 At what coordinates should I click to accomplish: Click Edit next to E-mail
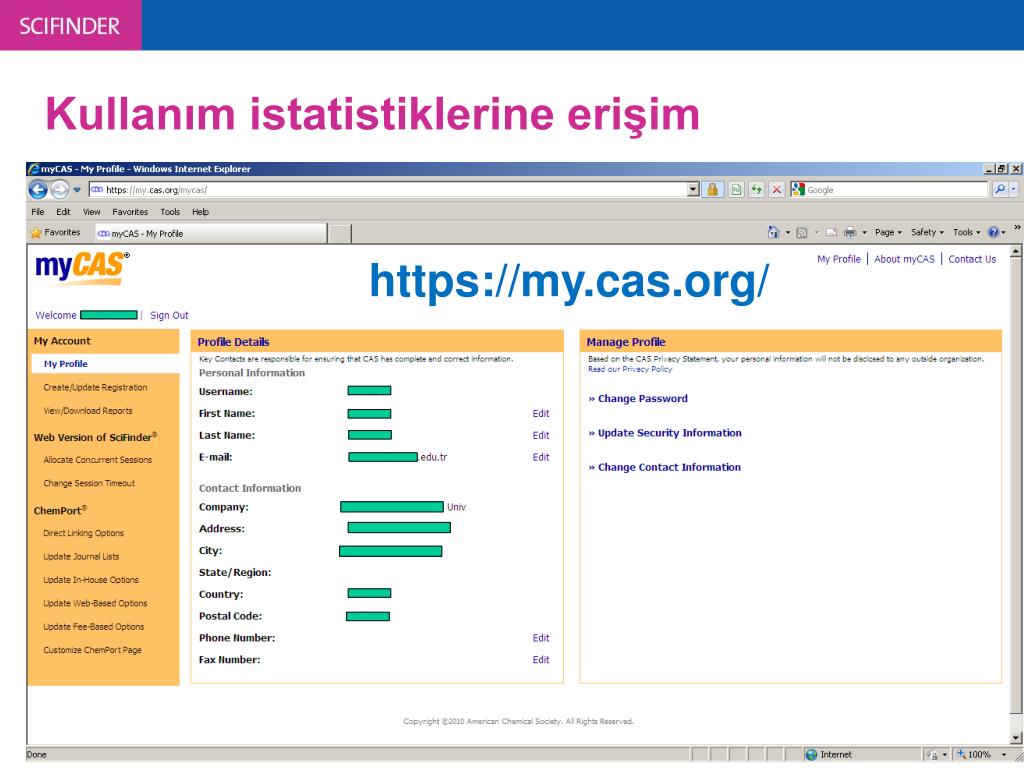pyautogui.click(x=541, y=457)
